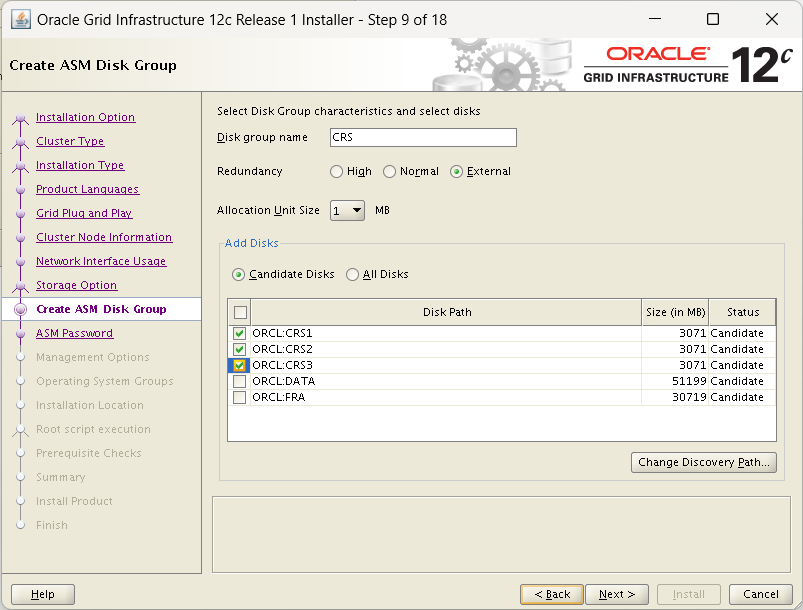Maximize the installer window
Screen dimensions: 803x610
(x=713, y=19)
